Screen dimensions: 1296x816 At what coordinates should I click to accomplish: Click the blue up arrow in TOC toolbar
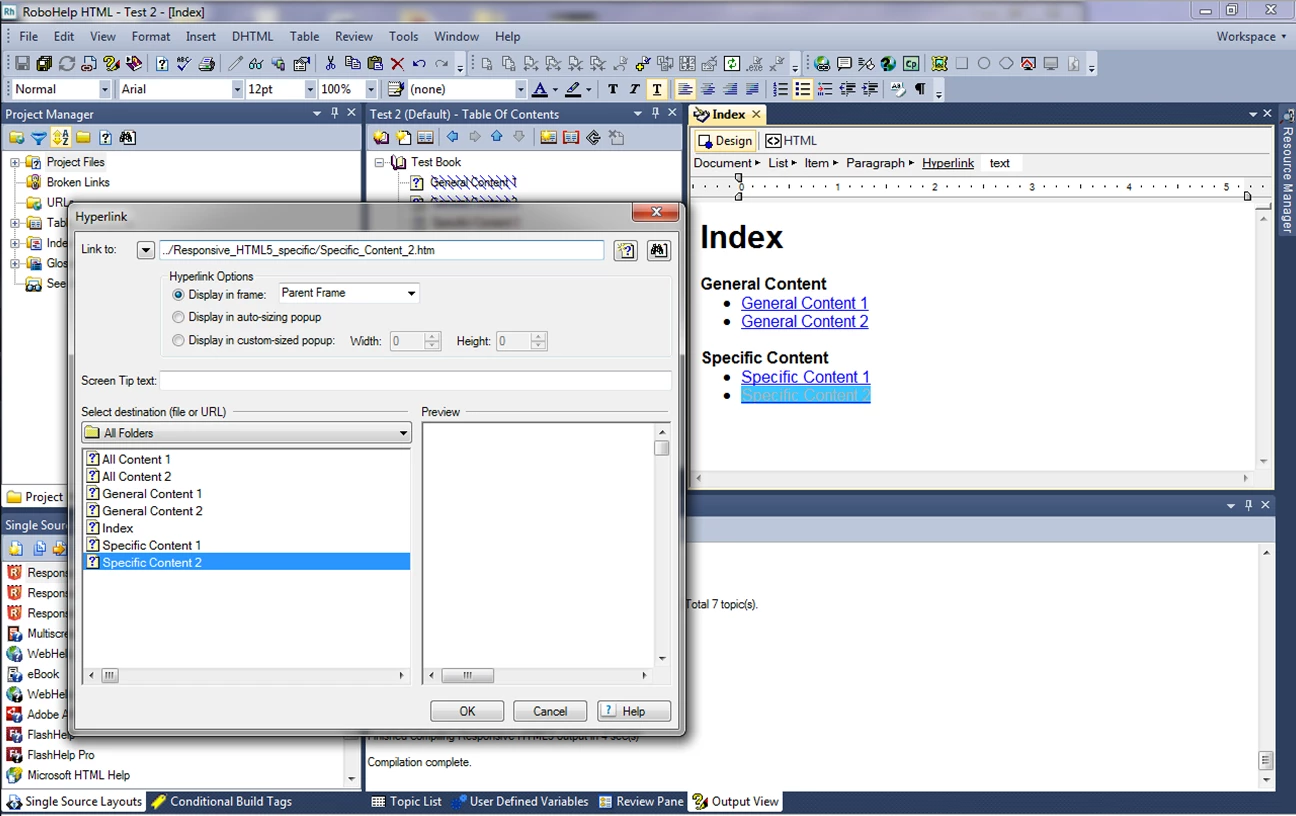point(496,138)
